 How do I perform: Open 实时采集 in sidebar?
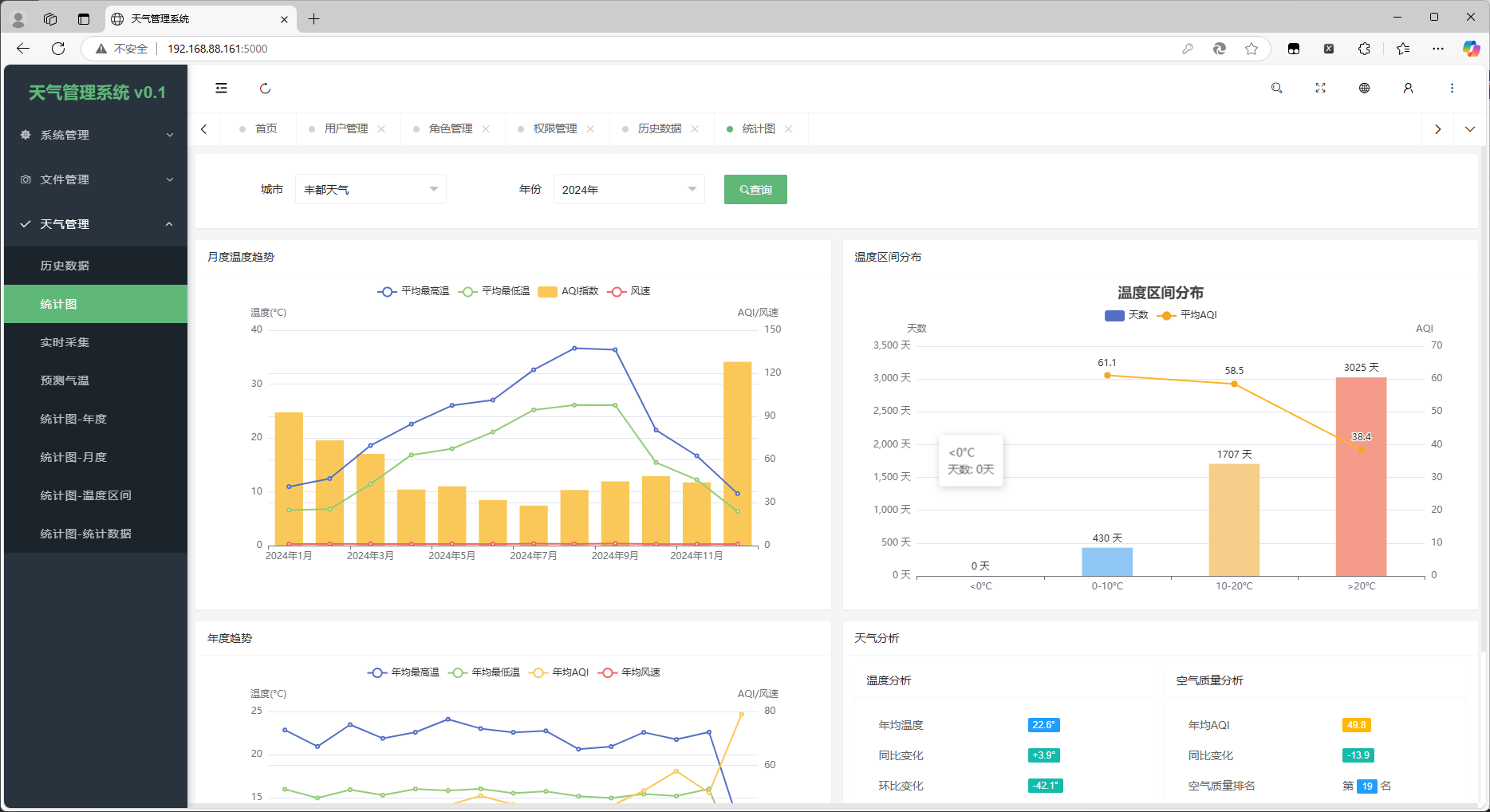(x=96, y=342)
